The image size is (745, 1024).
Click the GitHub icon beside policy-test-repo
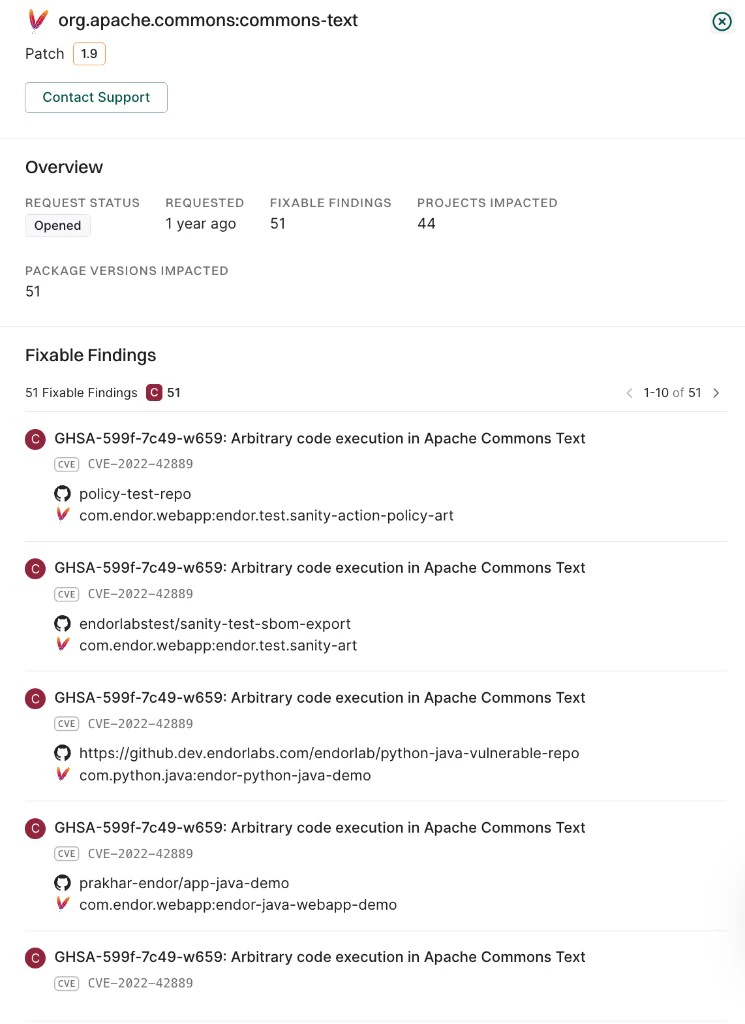coord(63,494)
